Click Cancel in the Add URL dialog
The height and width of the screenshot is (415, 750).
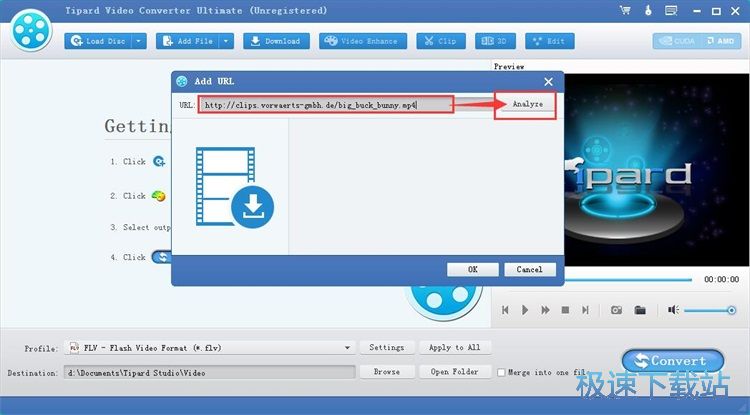click(x=529, y=269)
